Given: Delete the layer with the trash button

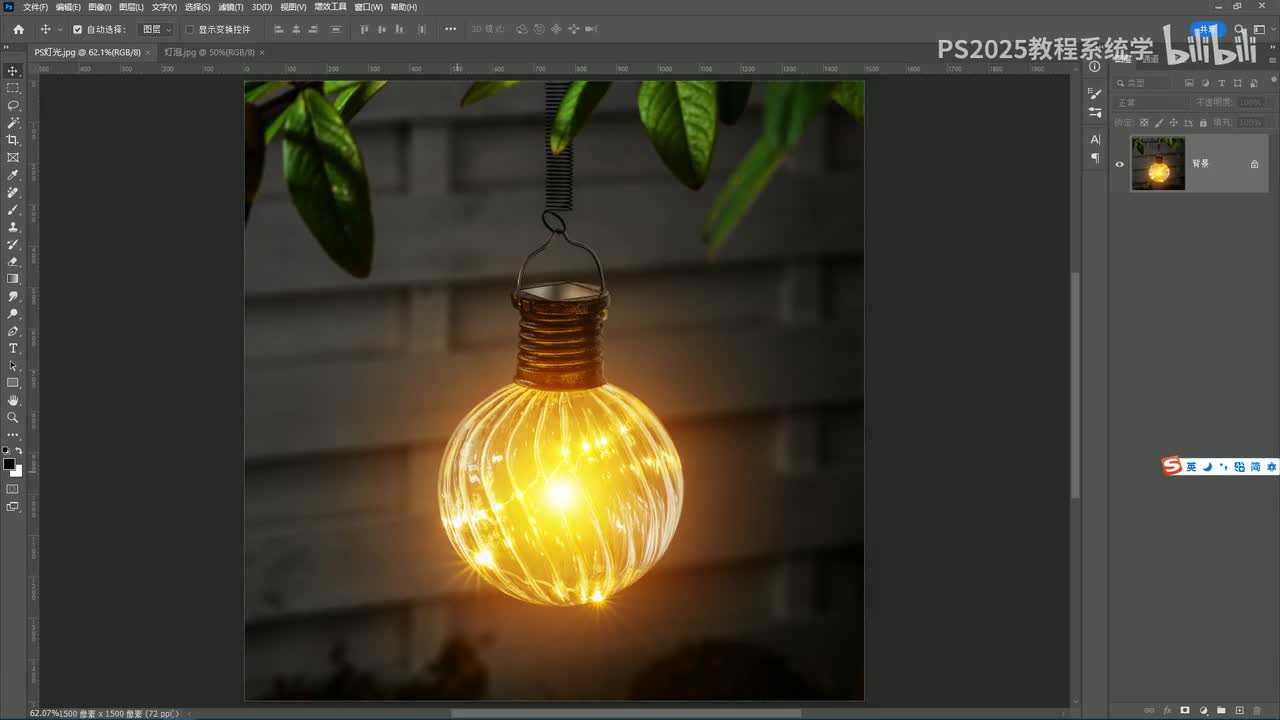Looking at the screenshot, I should [1257, 710].
